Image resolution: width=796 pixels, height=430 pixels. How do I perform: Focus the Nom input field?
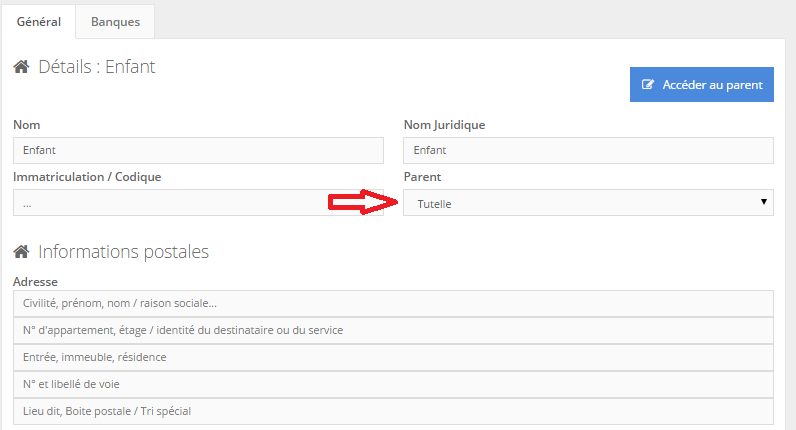(x=198, y=150)
